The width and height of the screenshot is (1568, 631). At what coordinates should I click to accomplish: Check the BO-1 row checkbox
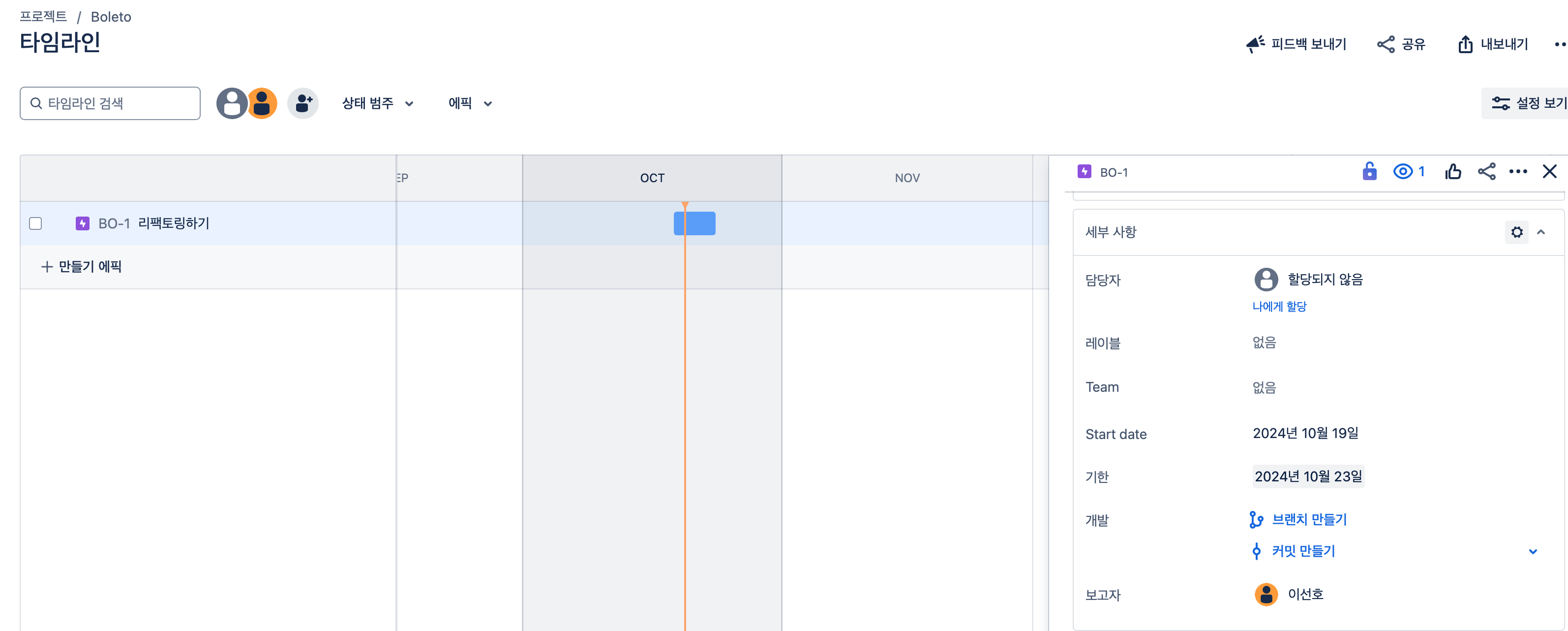click(36, 223)
